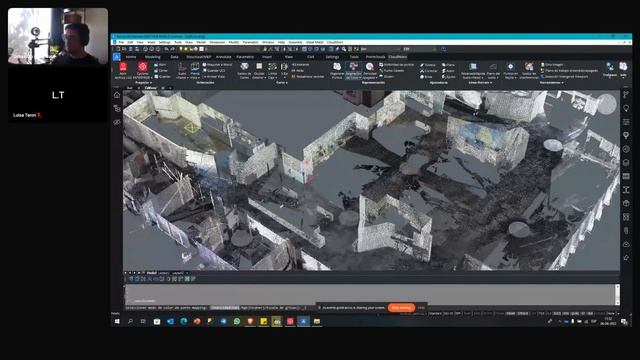
Task: Click the Planta vista orientation icon
Action: 195,67
